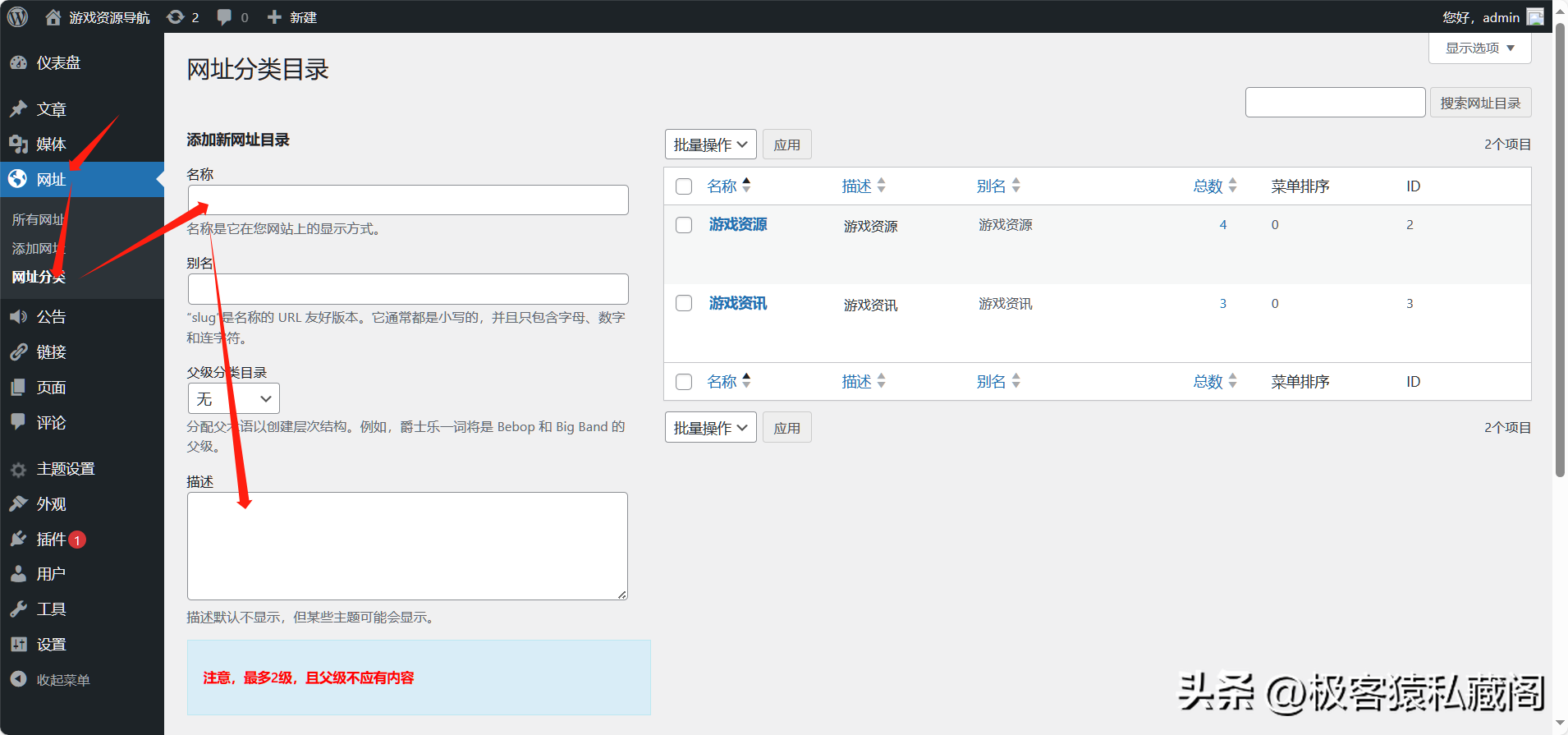
Task: Click the 用户 person icon
Action: [x=18, y=574]
